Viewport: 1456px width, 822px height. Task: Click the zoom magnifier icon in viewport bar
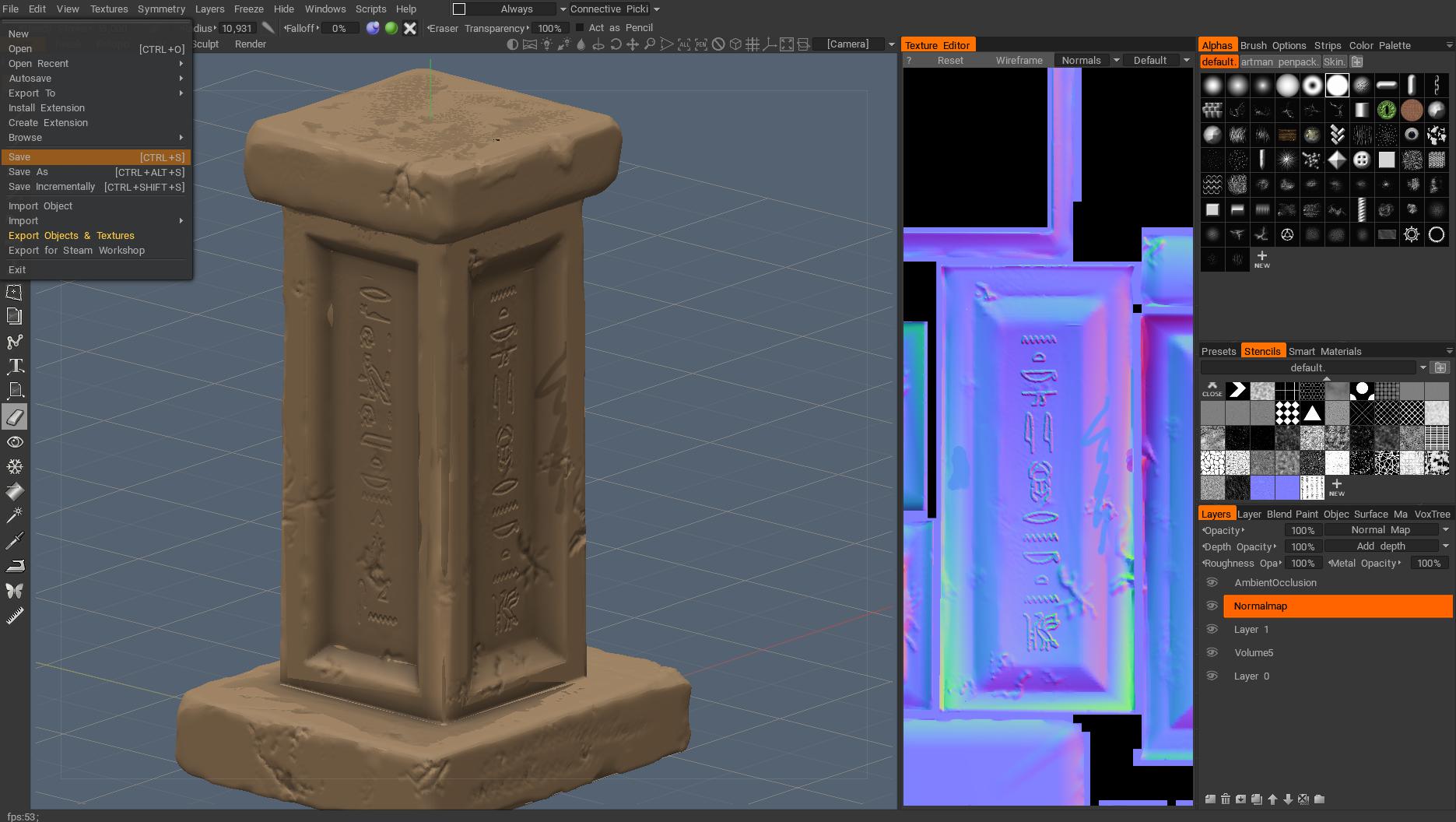pos(650,44)
